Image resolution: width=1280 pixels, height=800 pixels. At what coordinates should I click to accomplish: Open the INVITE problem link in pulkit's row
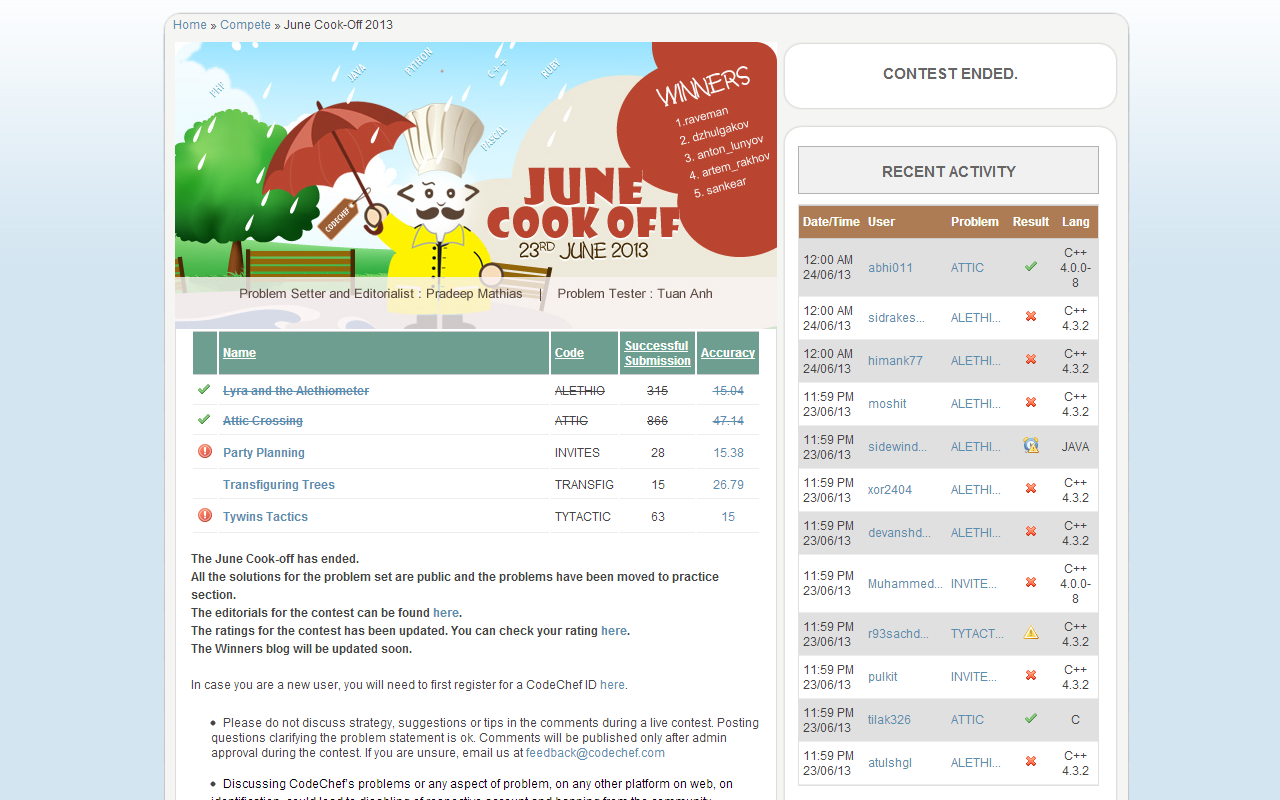click(974, 677)
